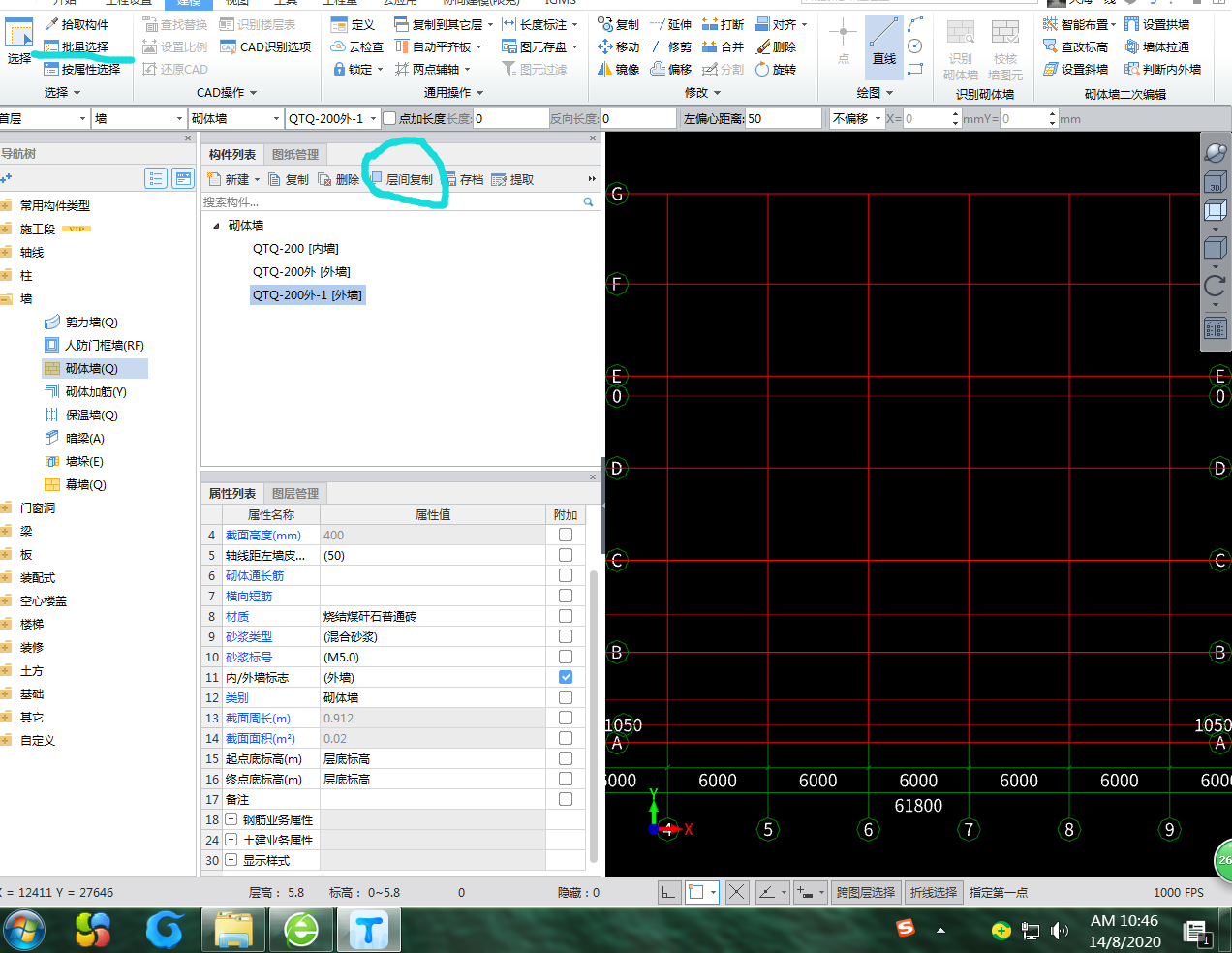The width and height of the screenshot is (1232, 953).
Task: Click the 智能布置 smart layout tool
Action: (x=1079, y=24)
